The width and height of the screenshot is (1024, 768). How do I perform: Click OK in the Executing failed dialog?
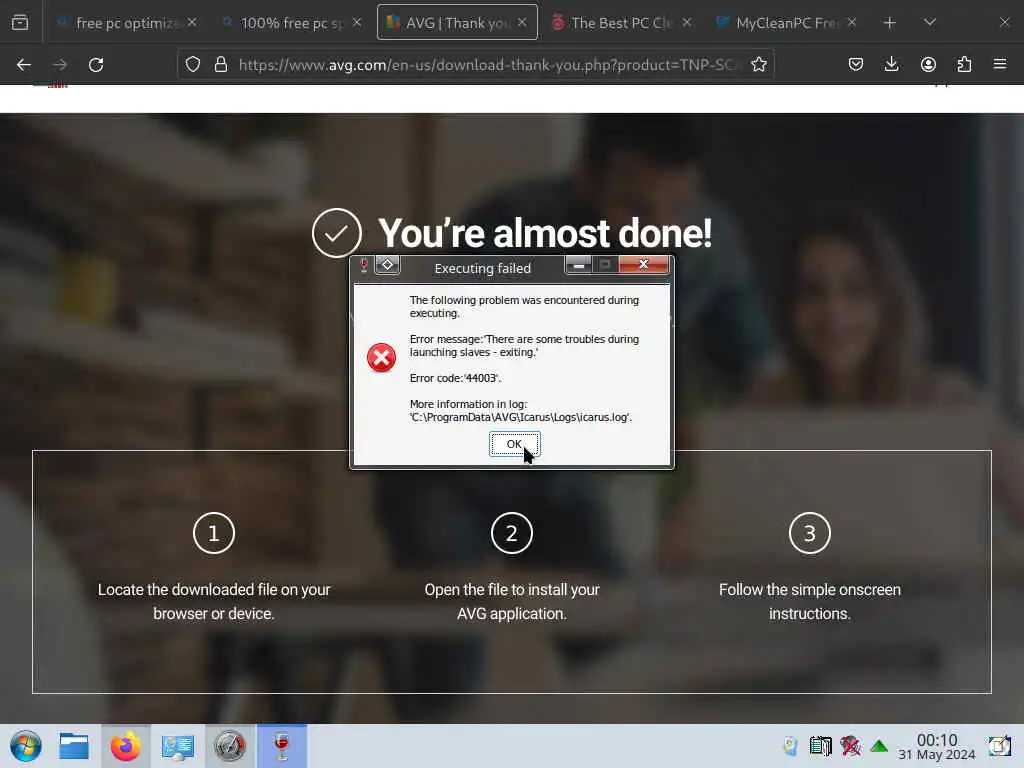pyautogui.click(x=514, y=444)
